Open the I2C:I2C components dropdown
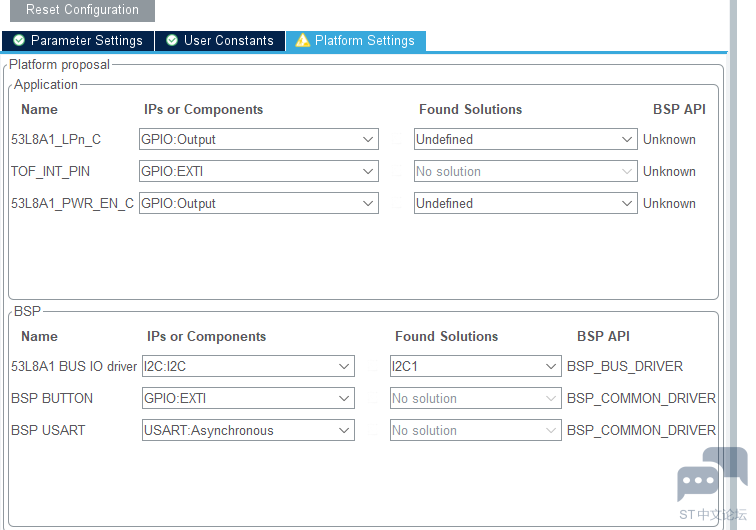The image size is (756, 530). tap(248, 366)
